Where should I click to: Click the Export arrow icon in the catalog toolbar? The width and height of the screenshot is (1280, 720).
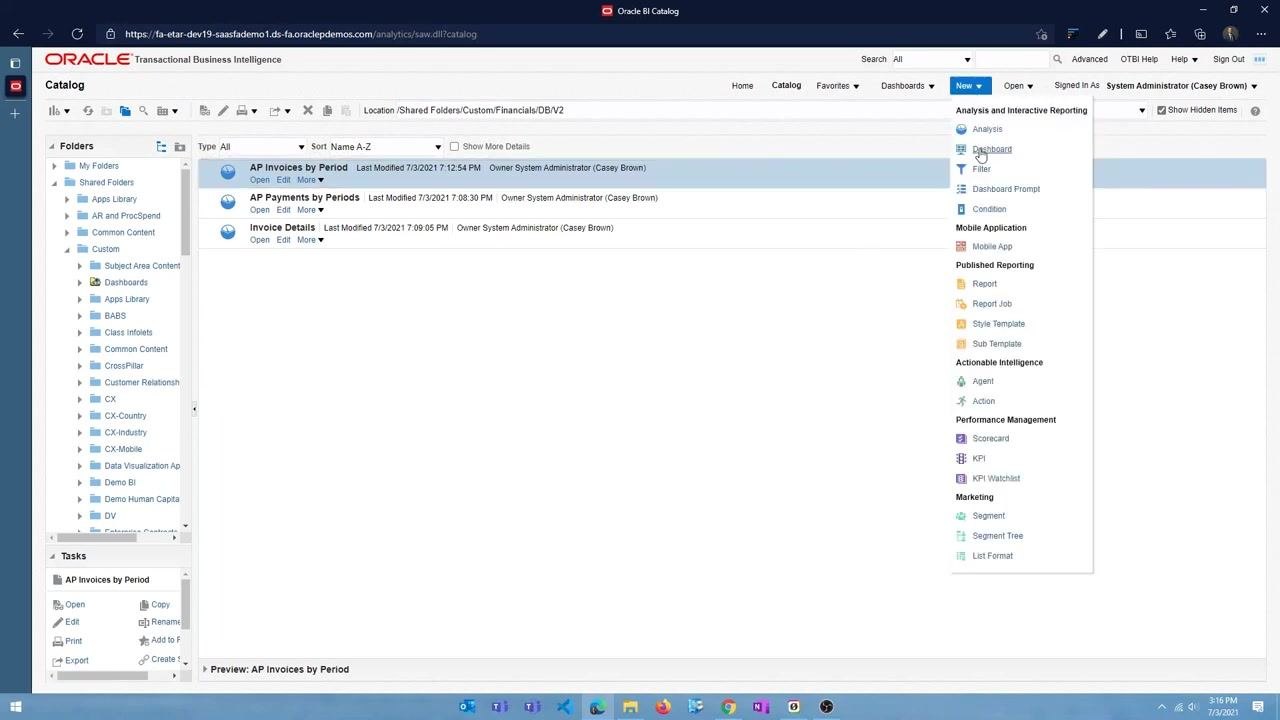click(x=275, y=111)
